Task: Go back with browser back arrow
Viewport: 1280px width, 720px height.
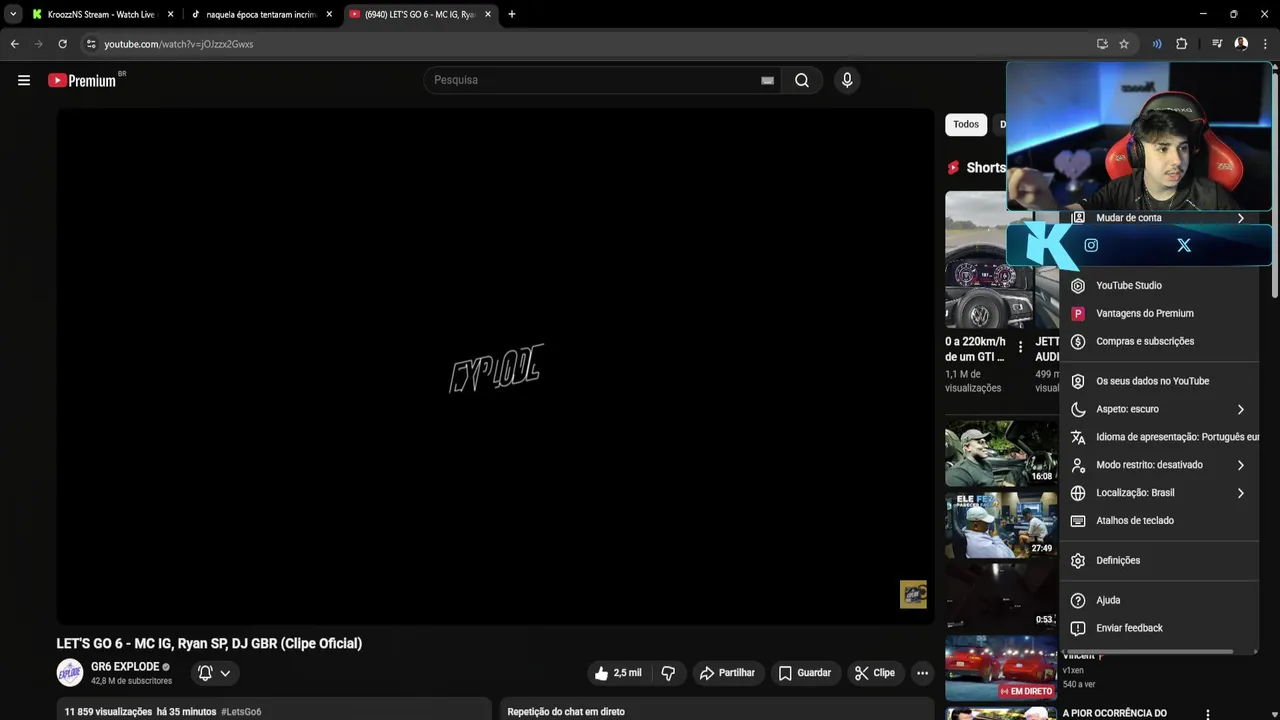Action: click(x=14, y=44)
